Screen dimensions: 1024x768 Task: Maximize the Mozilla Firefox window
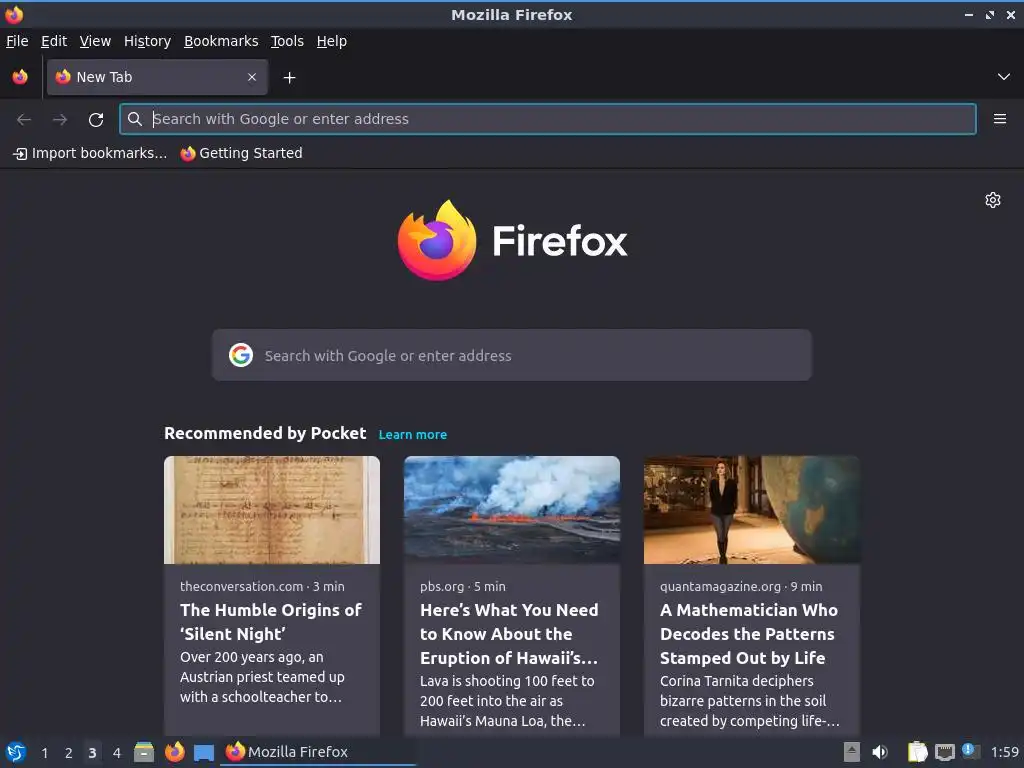[x=990, y=14]
